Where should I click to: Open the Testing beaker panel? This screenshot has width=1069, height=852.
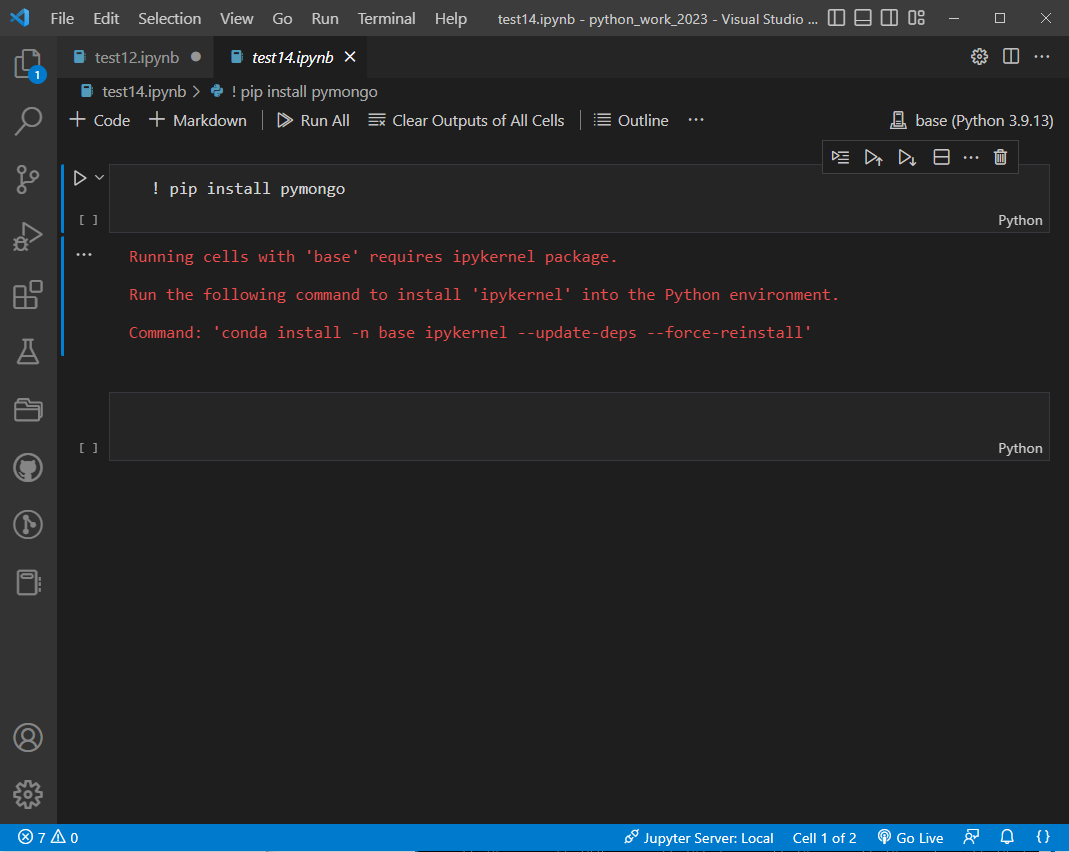tap(28, 352)
